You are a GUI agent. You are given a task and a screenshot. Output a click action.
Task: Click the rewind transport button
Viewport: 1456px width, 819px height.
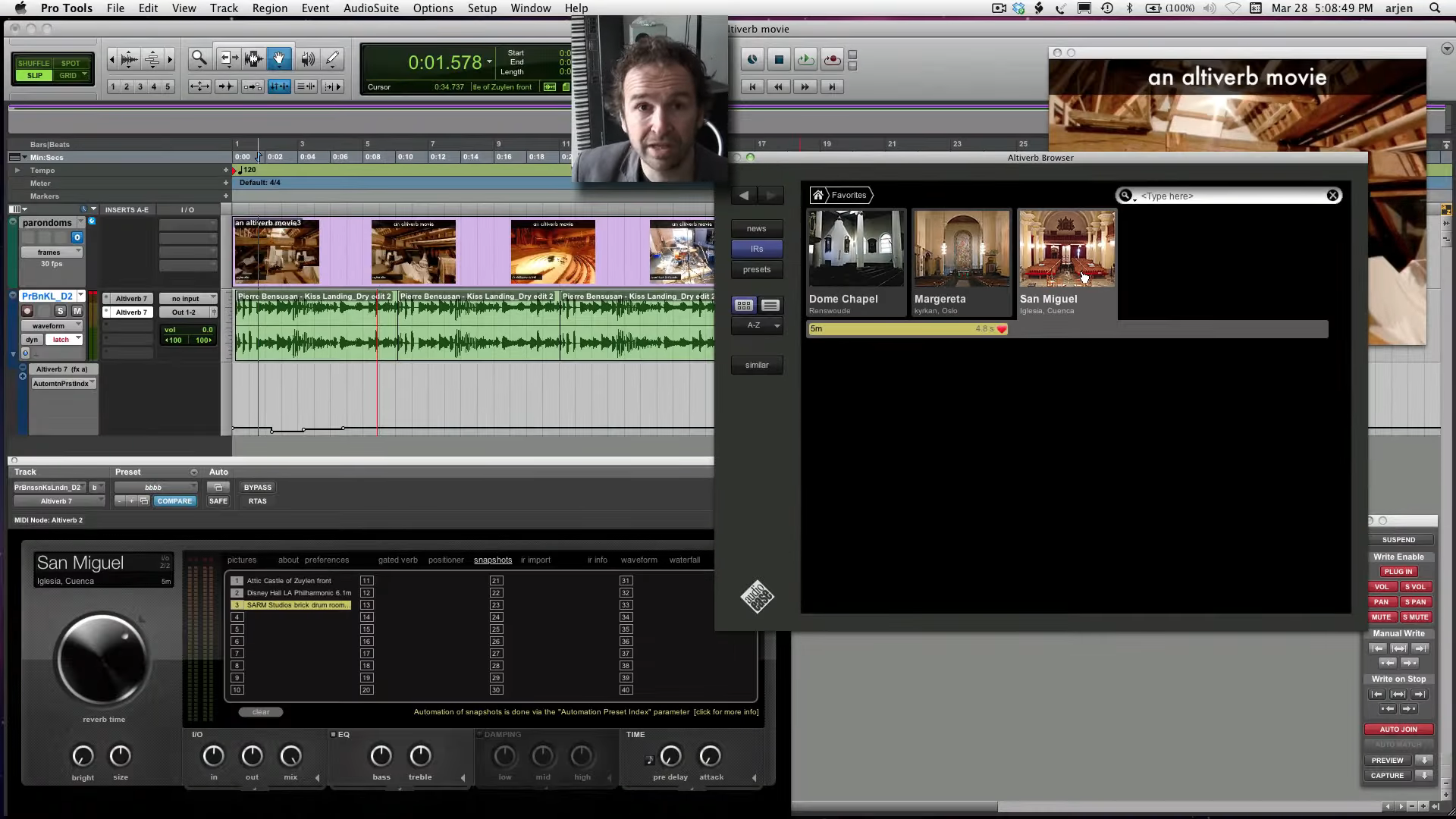point(778,87)
